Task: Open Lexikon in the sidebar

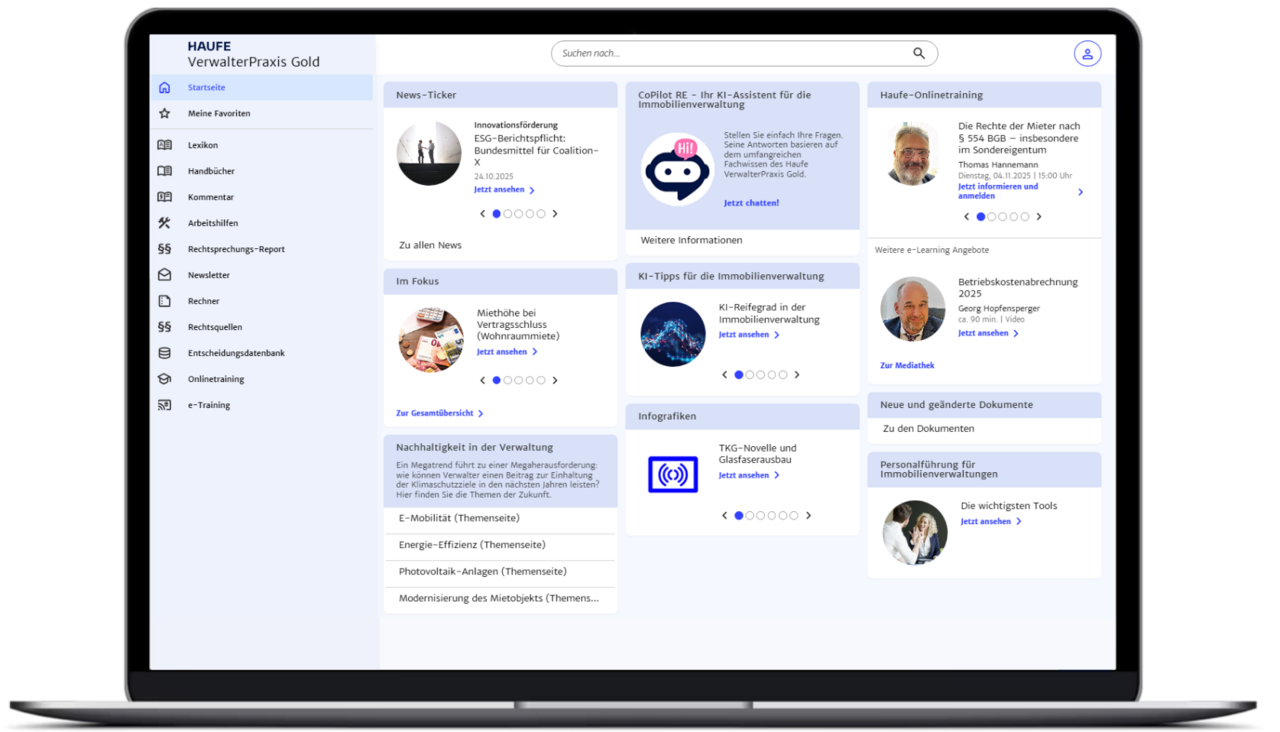Action: click(x=203, y=145)
